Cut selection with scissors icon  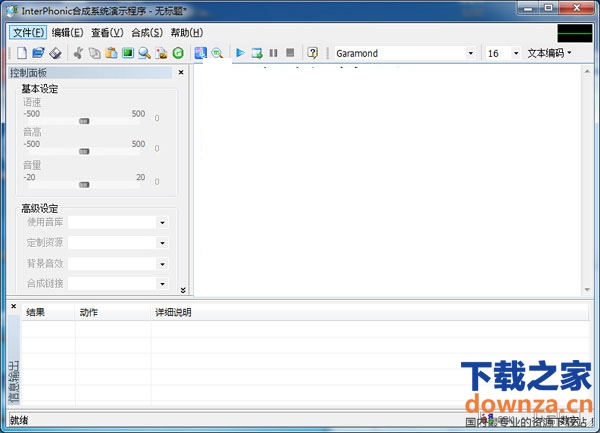coord(78,53)
